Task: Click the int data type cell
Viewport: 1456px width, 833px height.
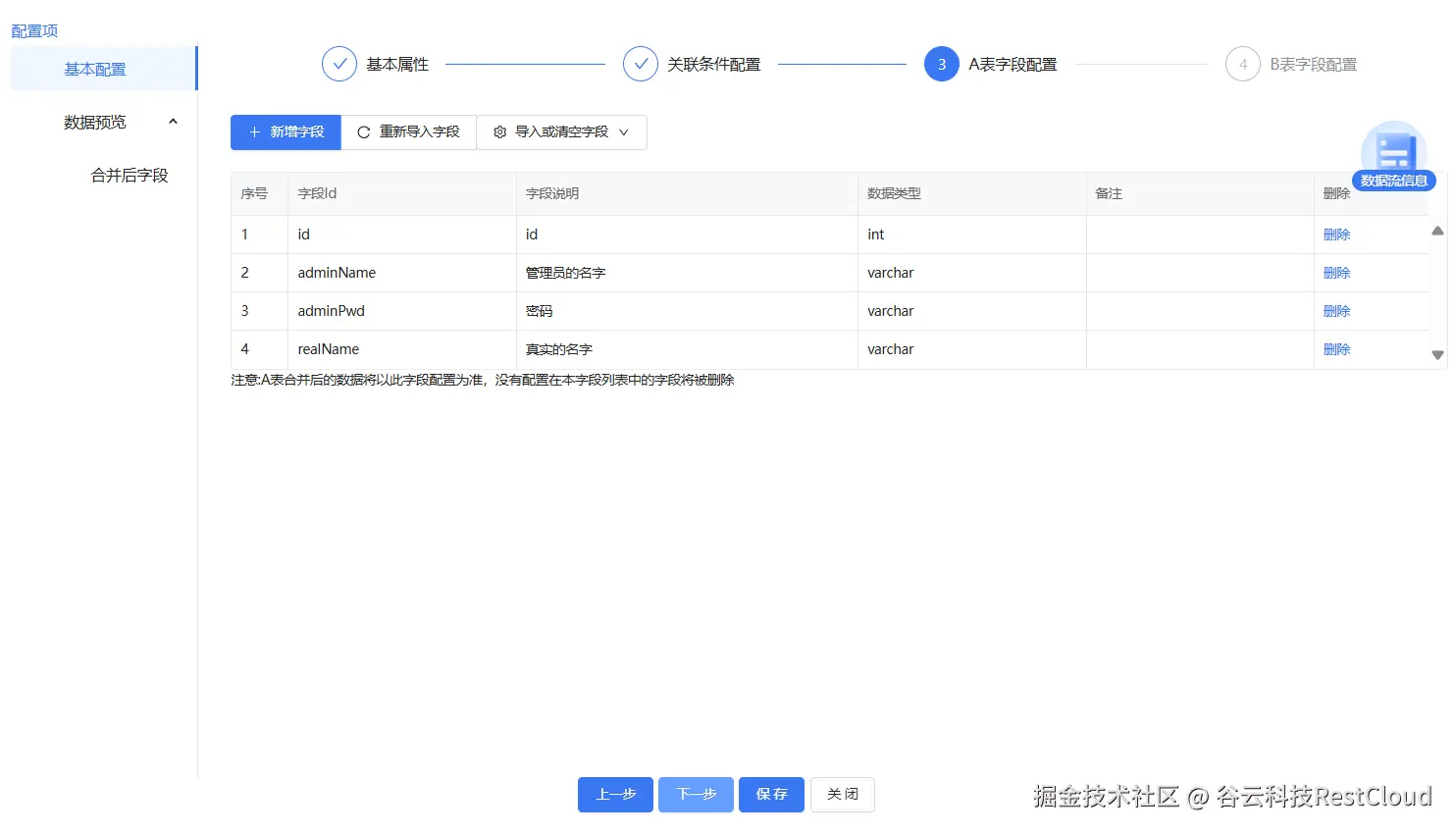Action: pyautogui.click(x=972, y=234)
